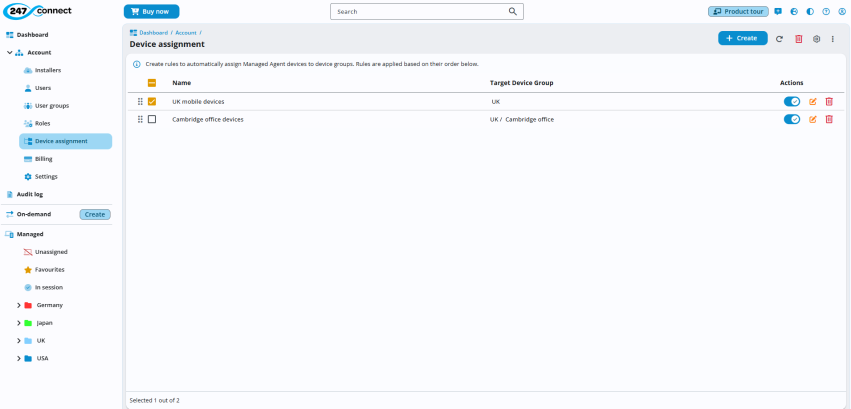
Task: Uncheck the UK mobile devices checkbox
Action: click(x=152, y=101)
